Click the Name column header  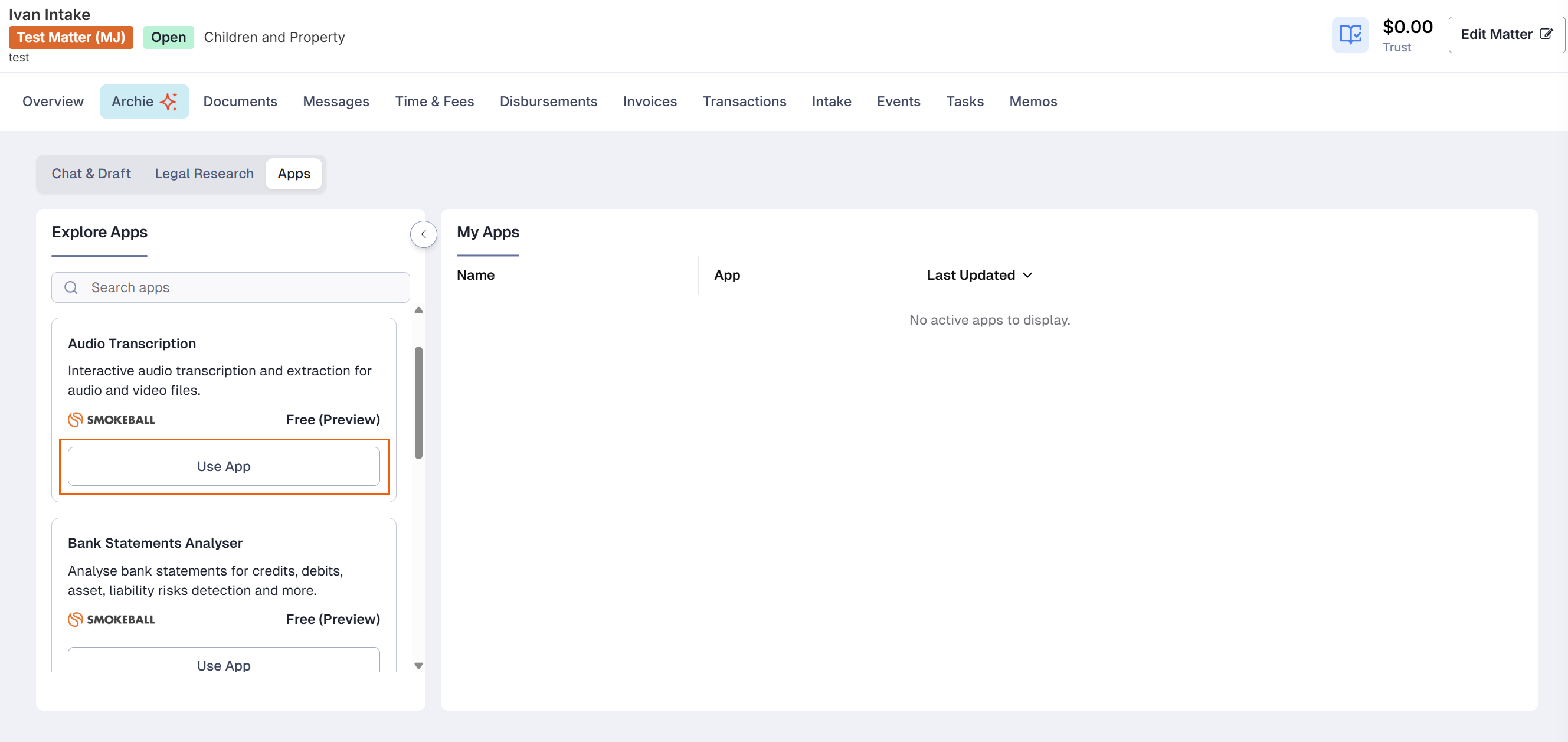pos(476,275)
